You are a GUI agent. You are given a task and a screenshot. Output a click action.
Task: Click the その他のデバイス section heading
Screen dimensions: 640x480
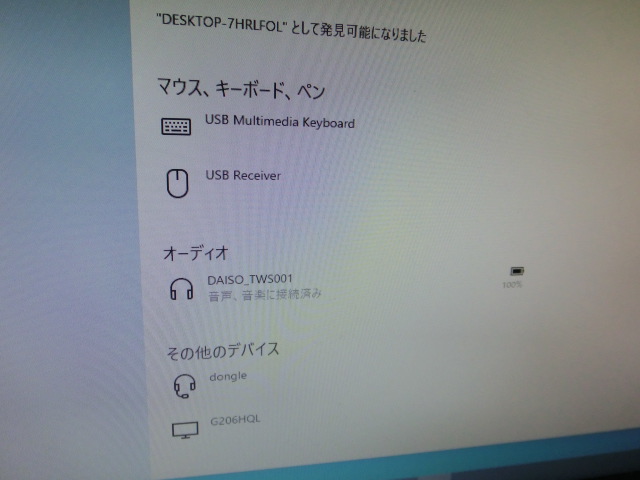click(x=223, y=351)
